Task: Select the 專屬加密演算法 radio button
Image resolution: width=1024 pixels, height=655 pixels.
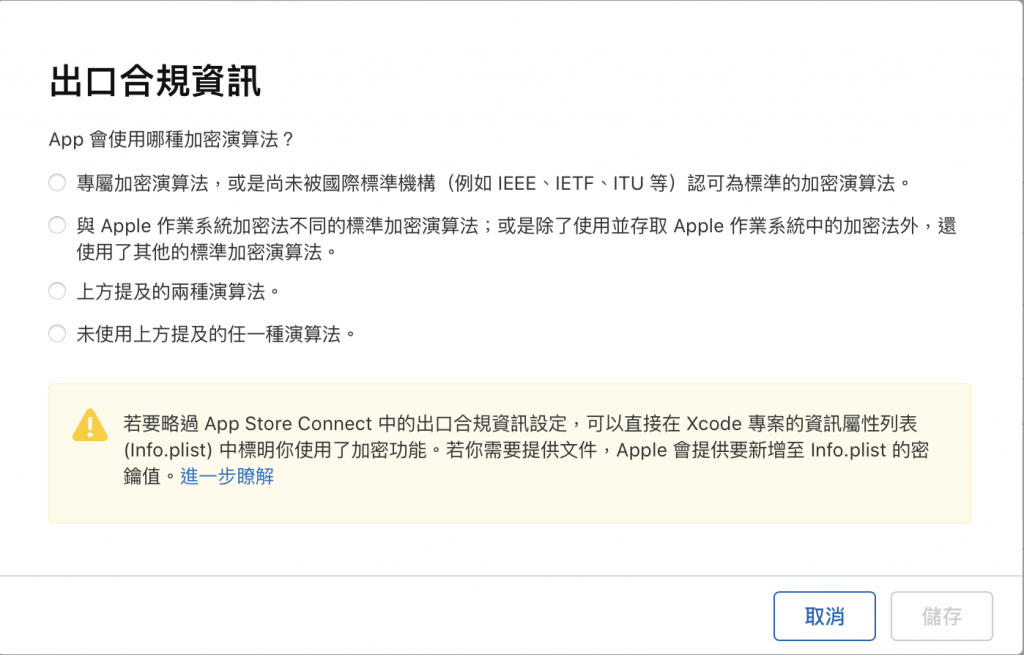Action: pos(57,183)
